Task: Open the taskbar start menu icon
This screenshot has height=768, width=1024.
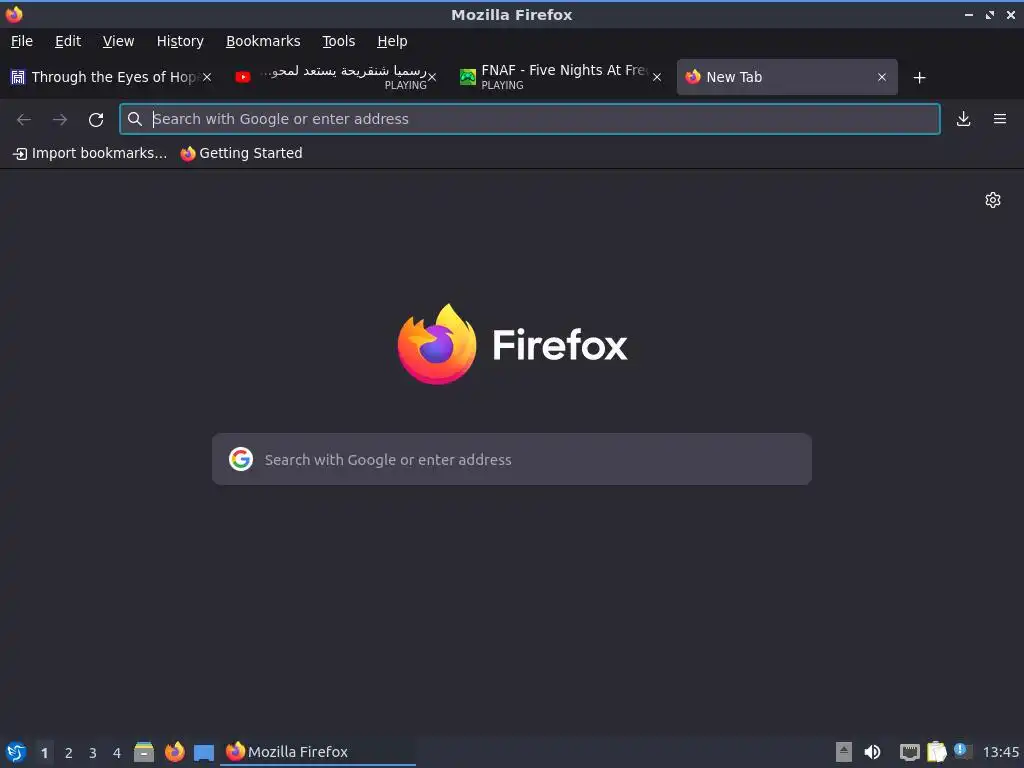Action: 16,752
